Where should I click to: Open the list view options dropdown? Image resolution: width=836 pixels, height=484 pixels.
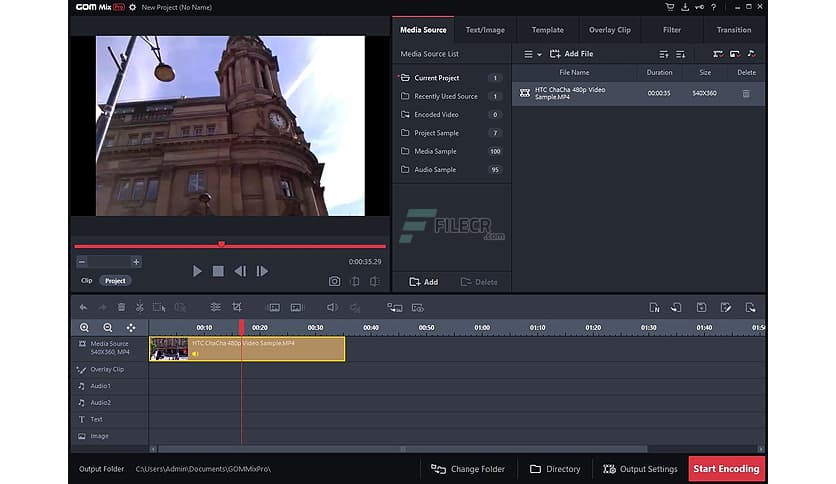click(x=532, y=54)
